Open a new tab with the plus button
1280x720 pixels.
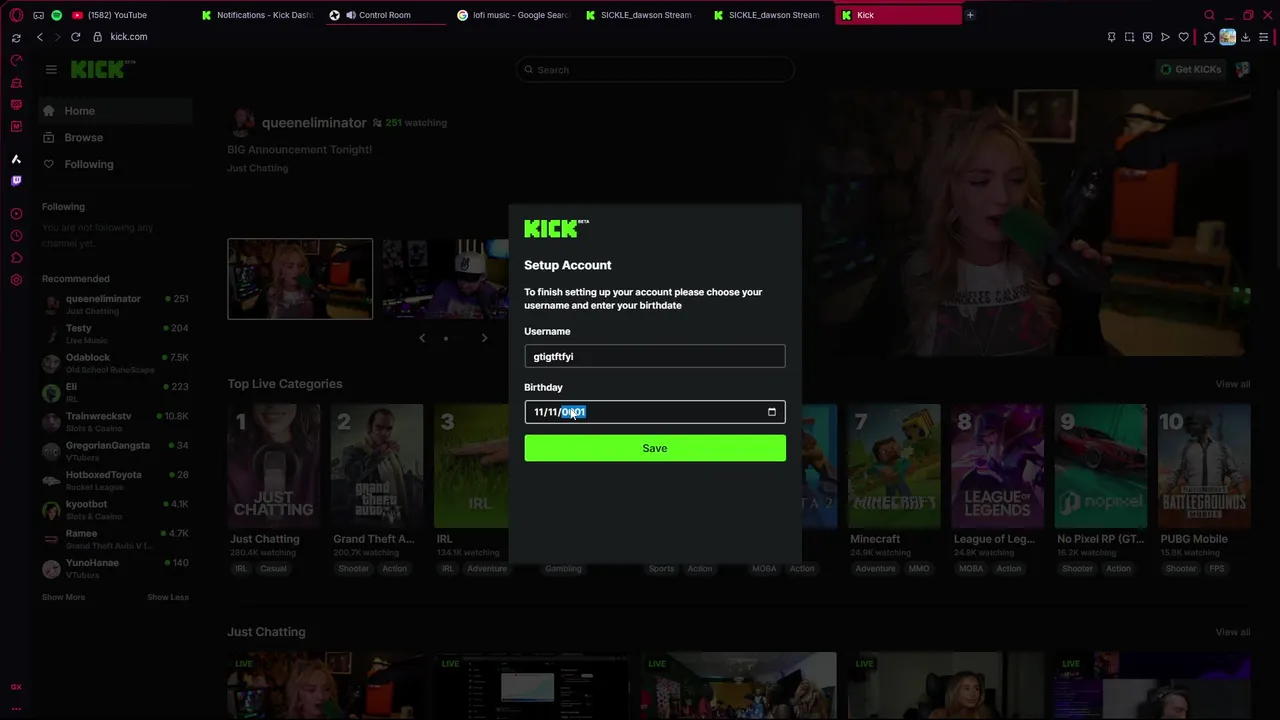point(970,15)
